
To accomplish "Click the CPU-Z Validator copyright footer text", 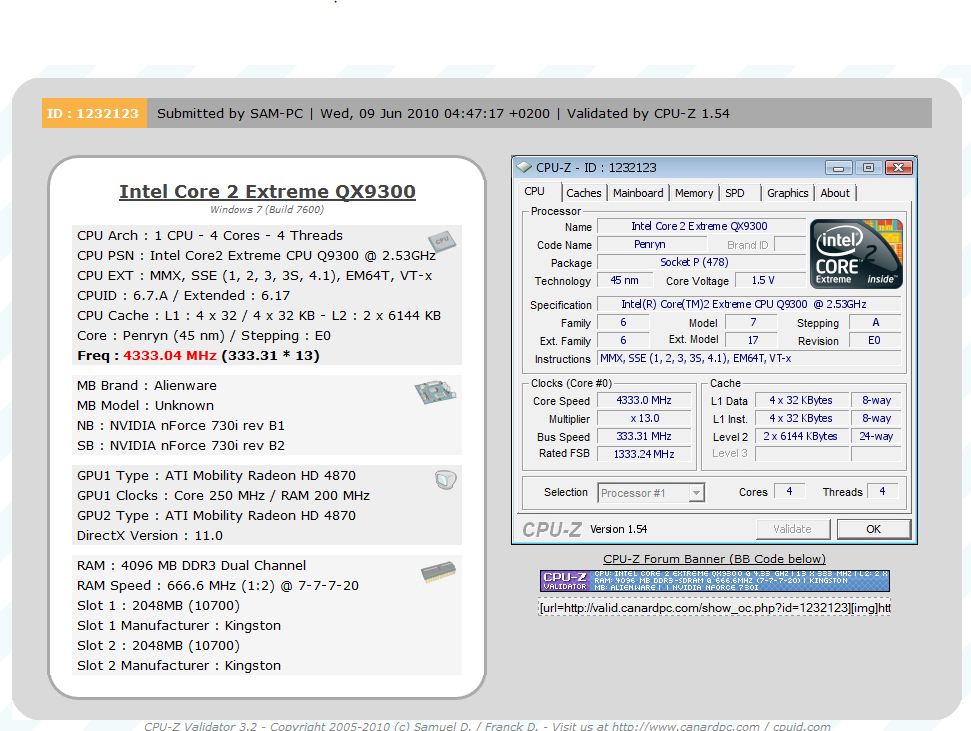I will tap(487, 726).
